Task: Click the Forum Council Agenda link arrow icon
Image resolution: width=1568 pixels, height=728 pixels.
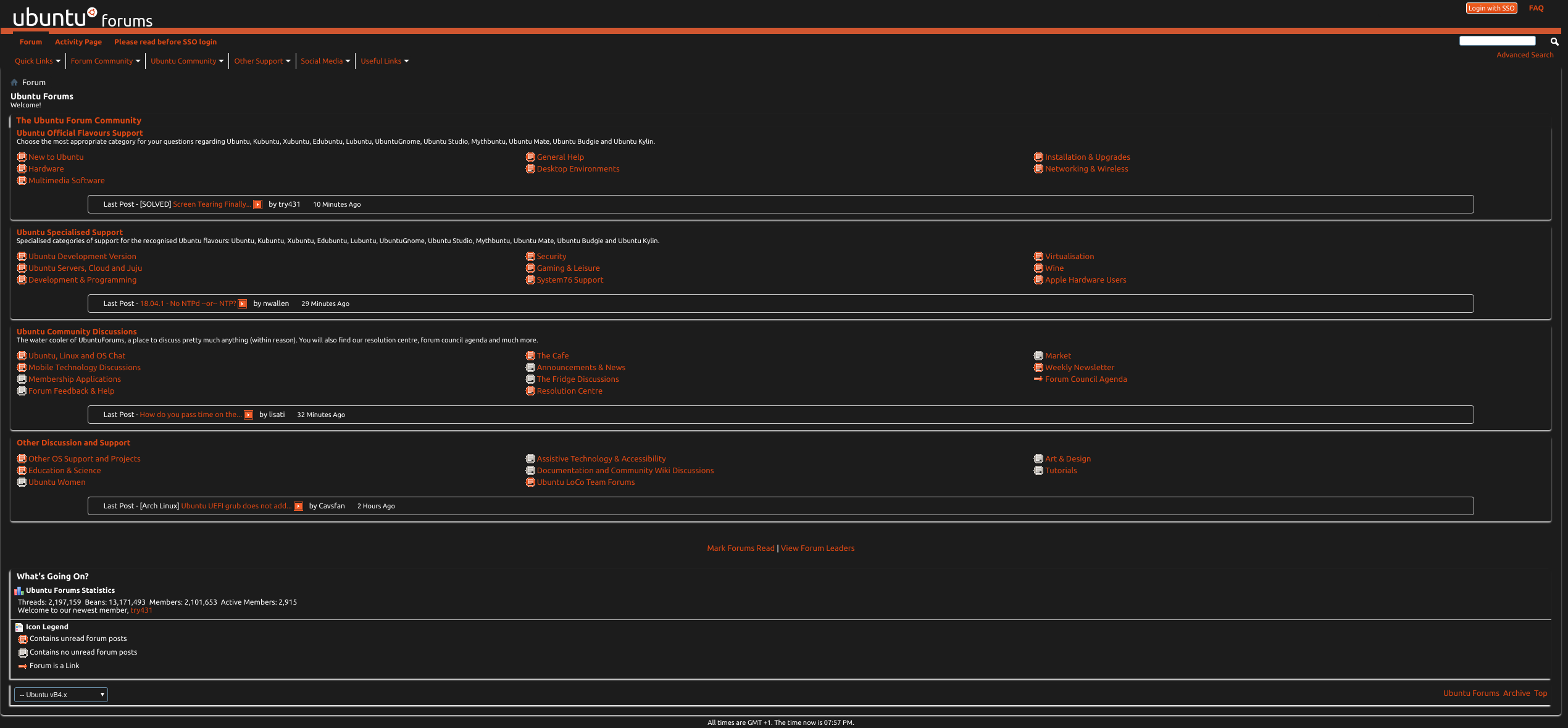Action: (1038, 379)
